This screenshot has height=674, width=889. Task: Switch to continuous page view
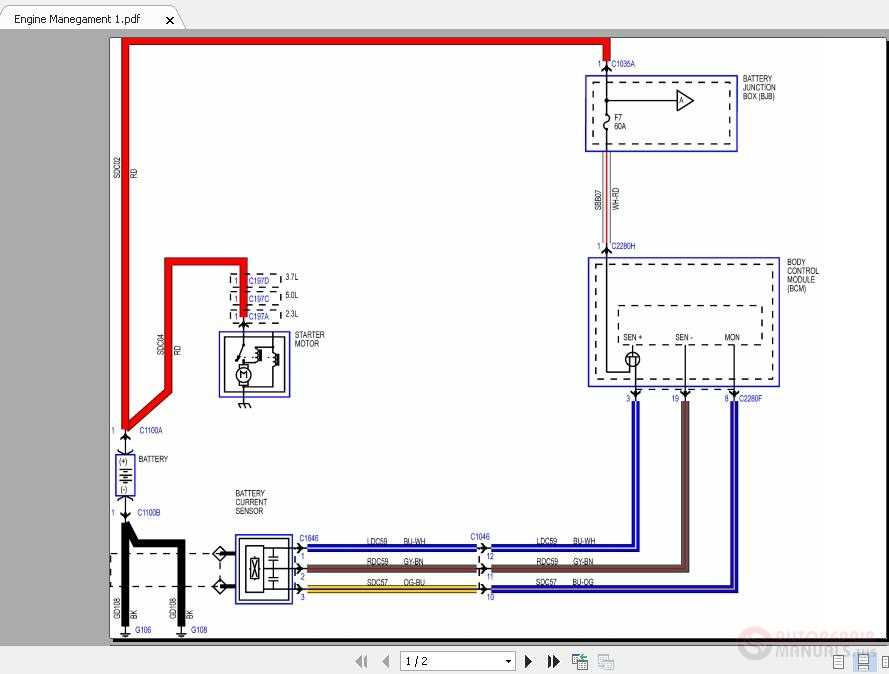click(x=863, y=662)
